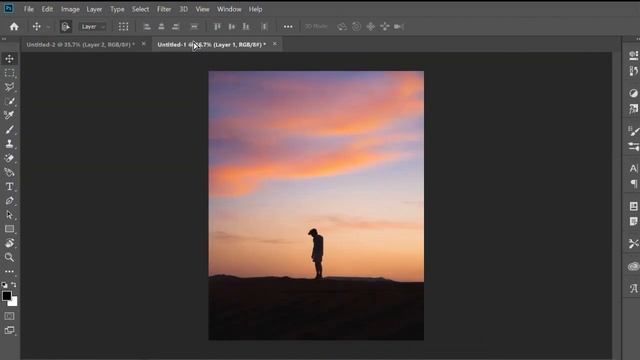
Task: Pick the white background color swatch
Action: pos(14,302)
